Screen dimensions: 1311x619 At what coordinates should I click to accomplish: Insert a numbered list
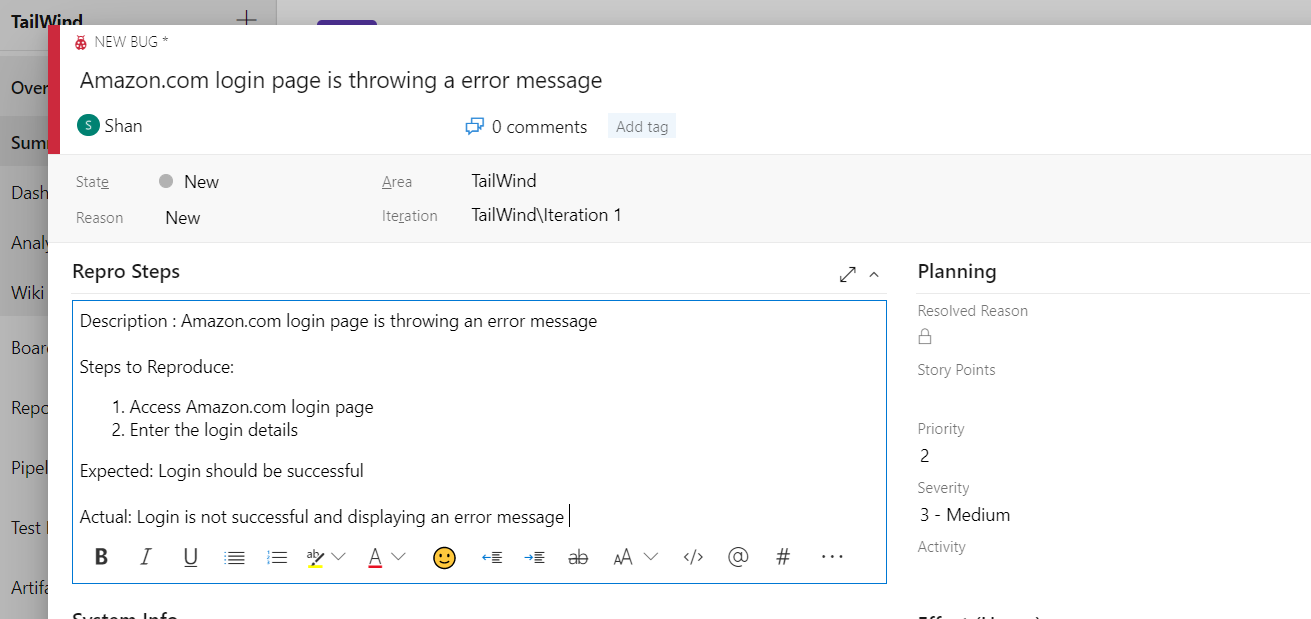pyautogui.click(x=278, y=558)
